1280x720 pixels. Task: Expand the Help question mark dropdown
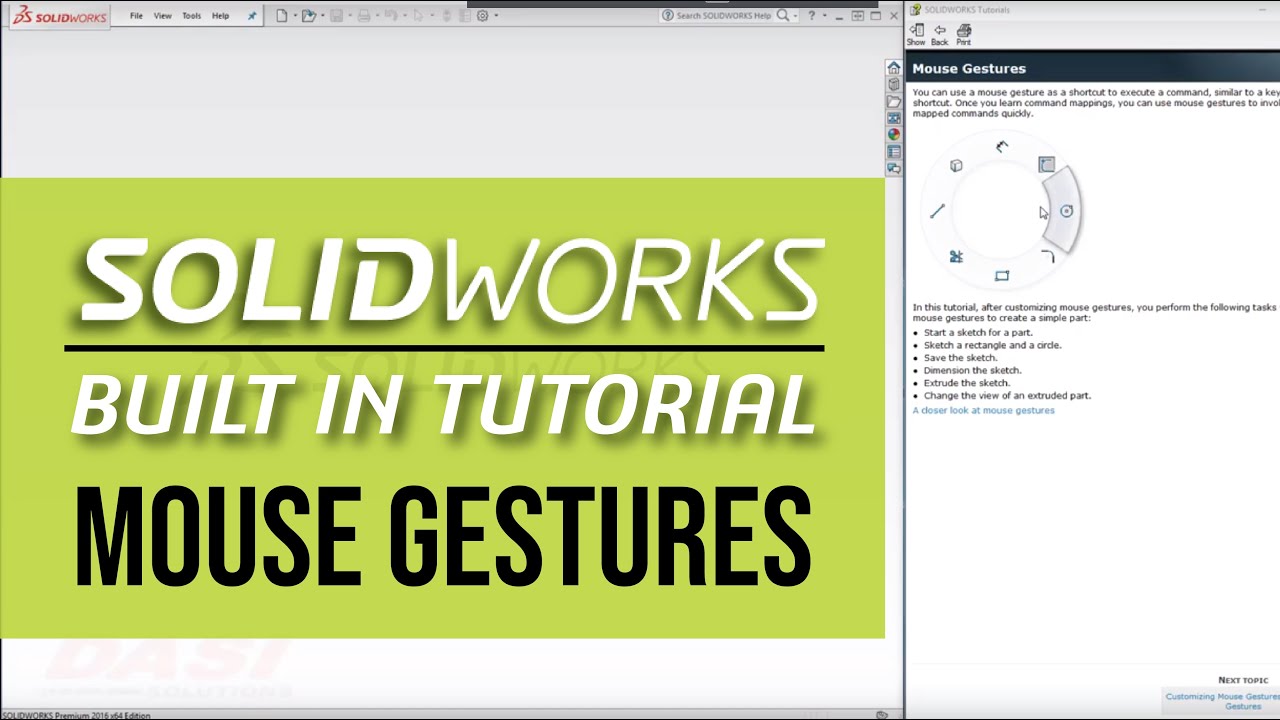[x=824, y=16]
